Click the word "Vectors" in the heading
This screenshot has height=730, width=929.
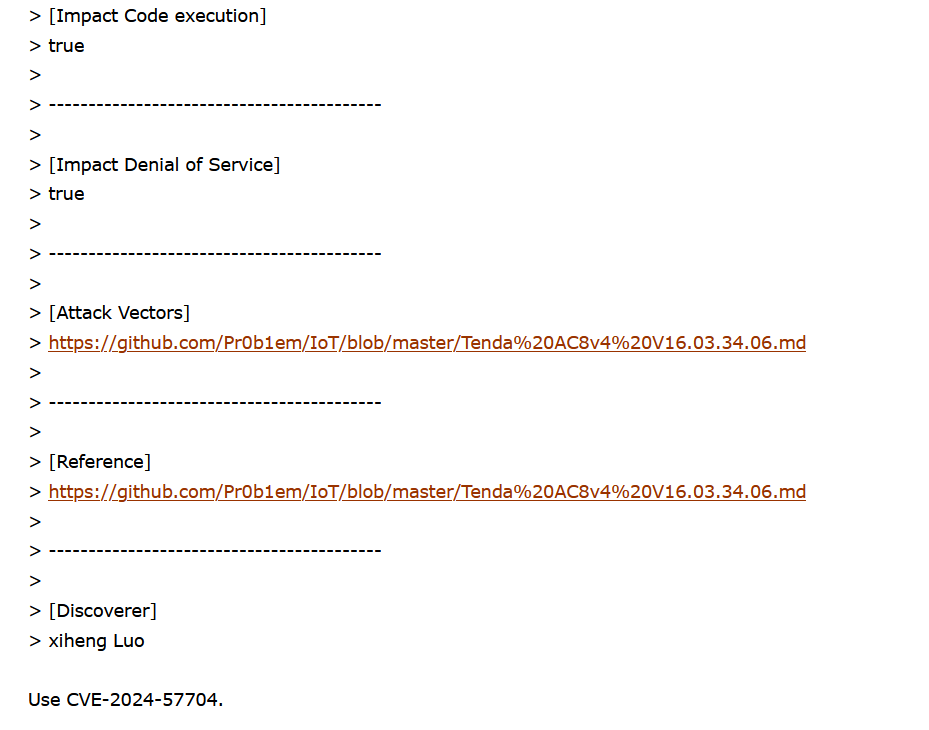tap(151, 313)
